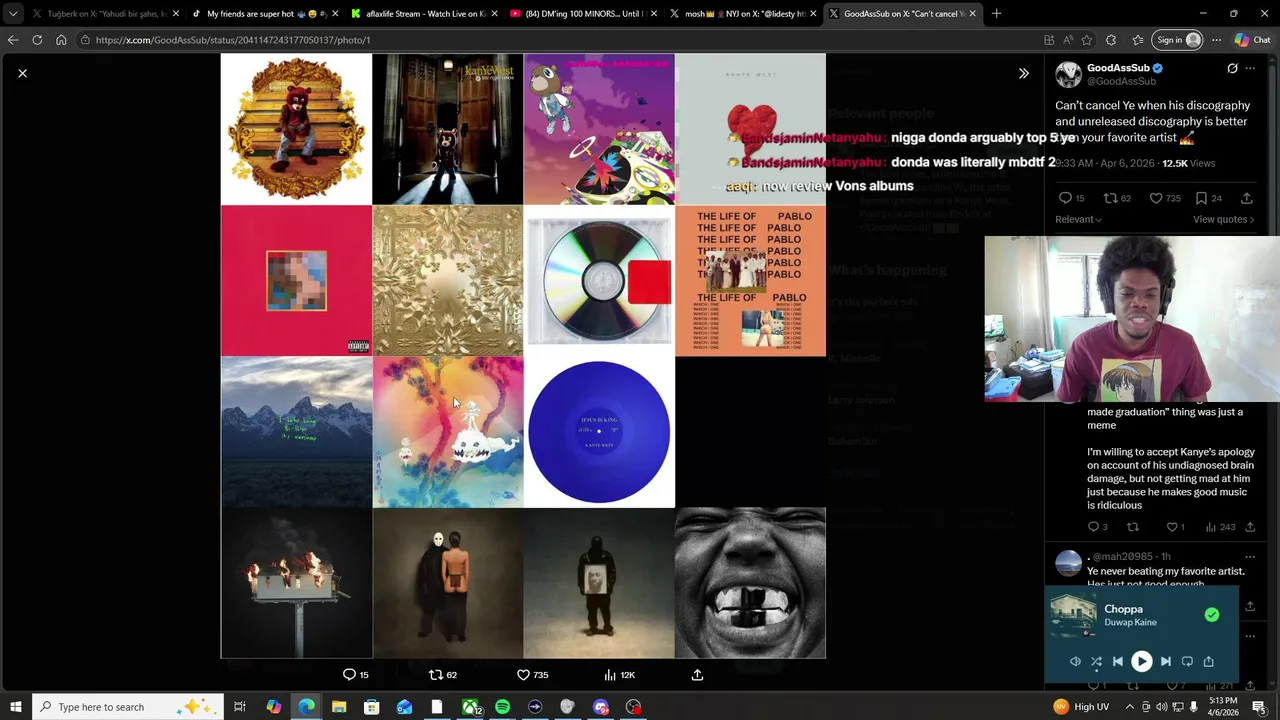Switch to mosh NYJ on X tab
This screenshot has width=1280, height=720.
pos(741,14)
